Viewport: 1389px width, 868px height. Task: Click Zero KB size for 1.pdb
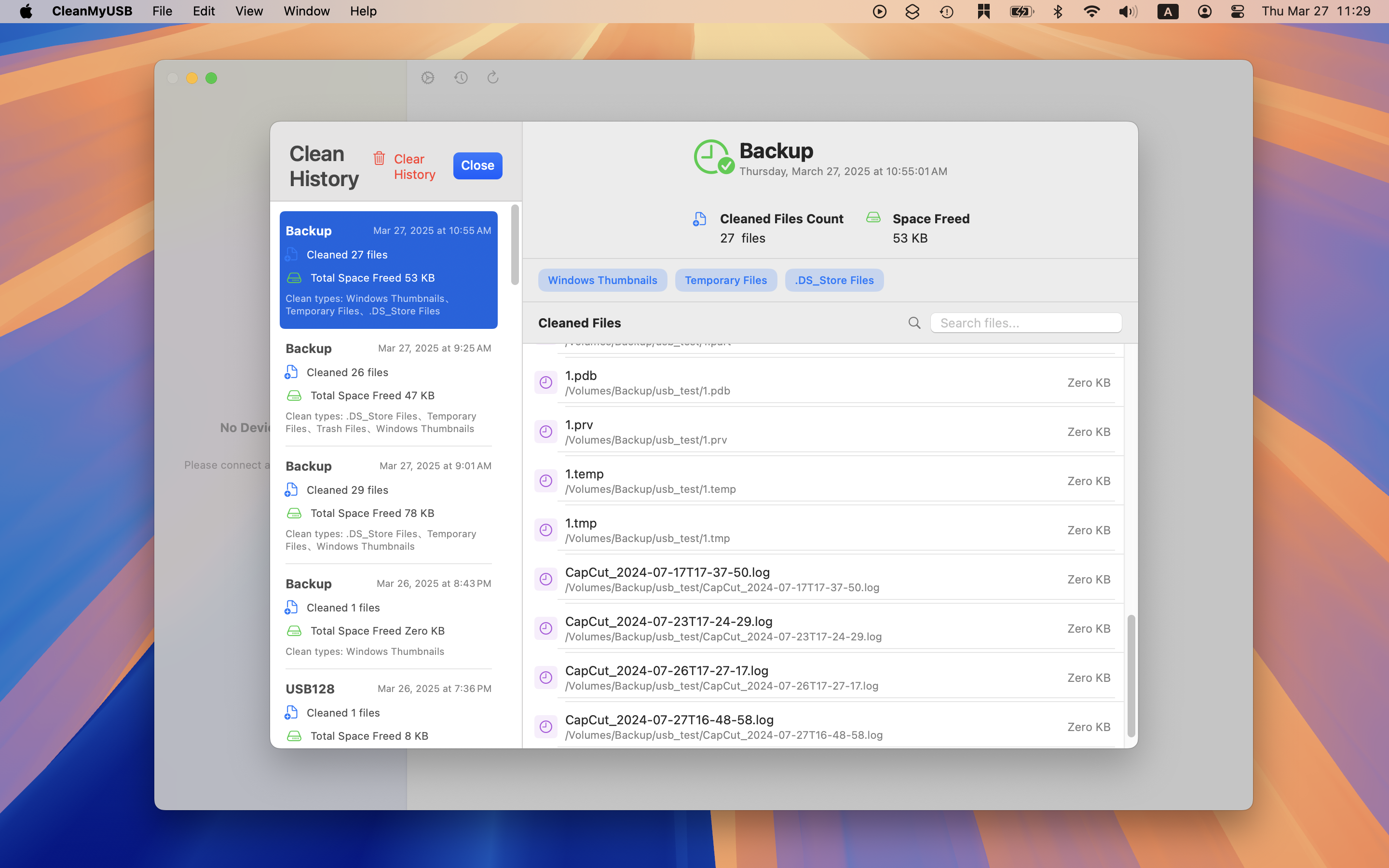pos(1088,382)
